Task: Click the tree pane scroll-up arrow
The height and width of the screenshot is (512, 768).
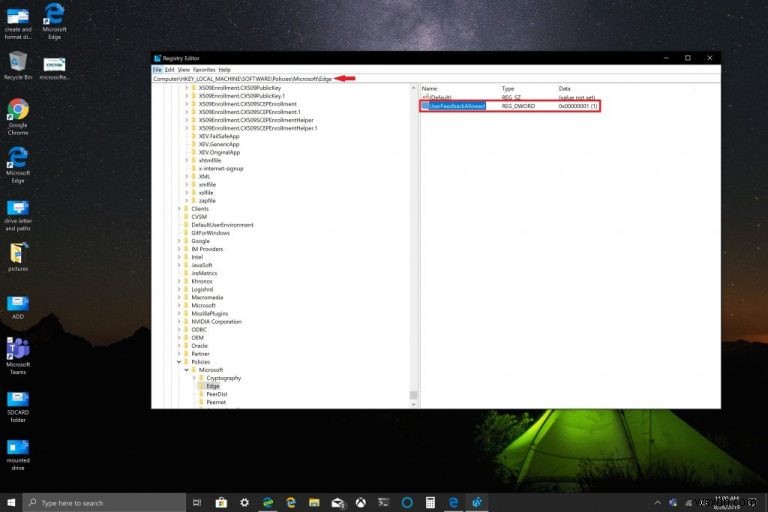Action: pyautogui.click(x=414, y=88)
